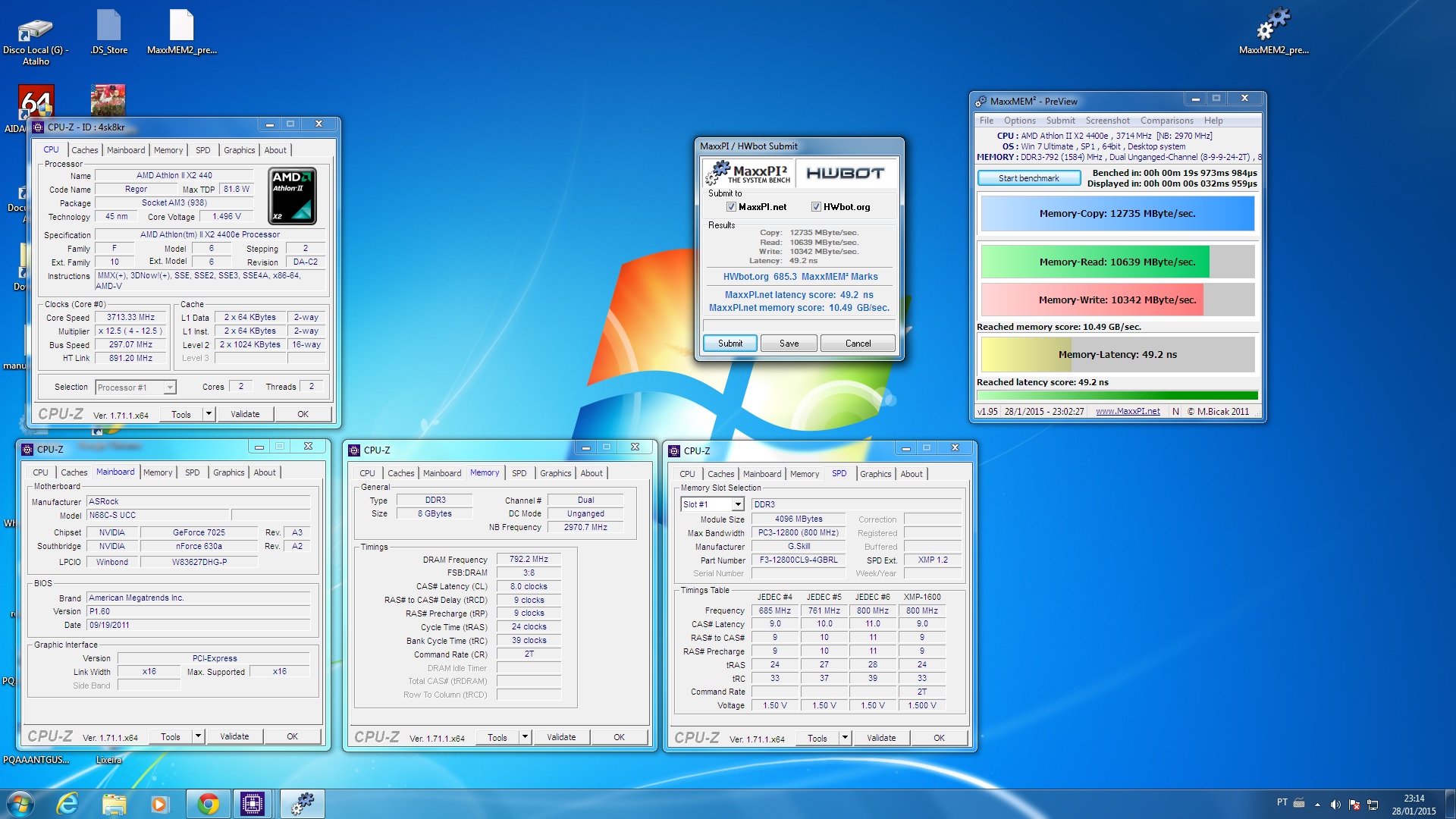Untick the HWbot.org submit checkbox
This screenshot has height=819, width=1456.
(816, 207)
